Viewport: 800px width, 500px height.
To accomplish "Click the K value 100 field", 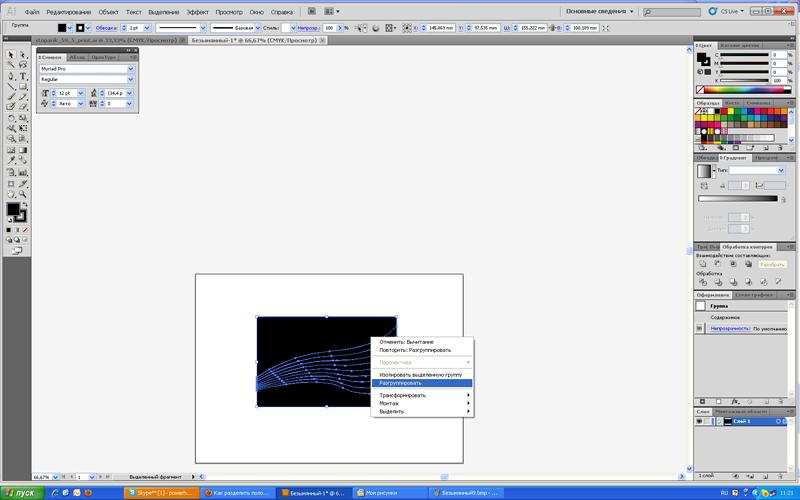I will point(779,81).
